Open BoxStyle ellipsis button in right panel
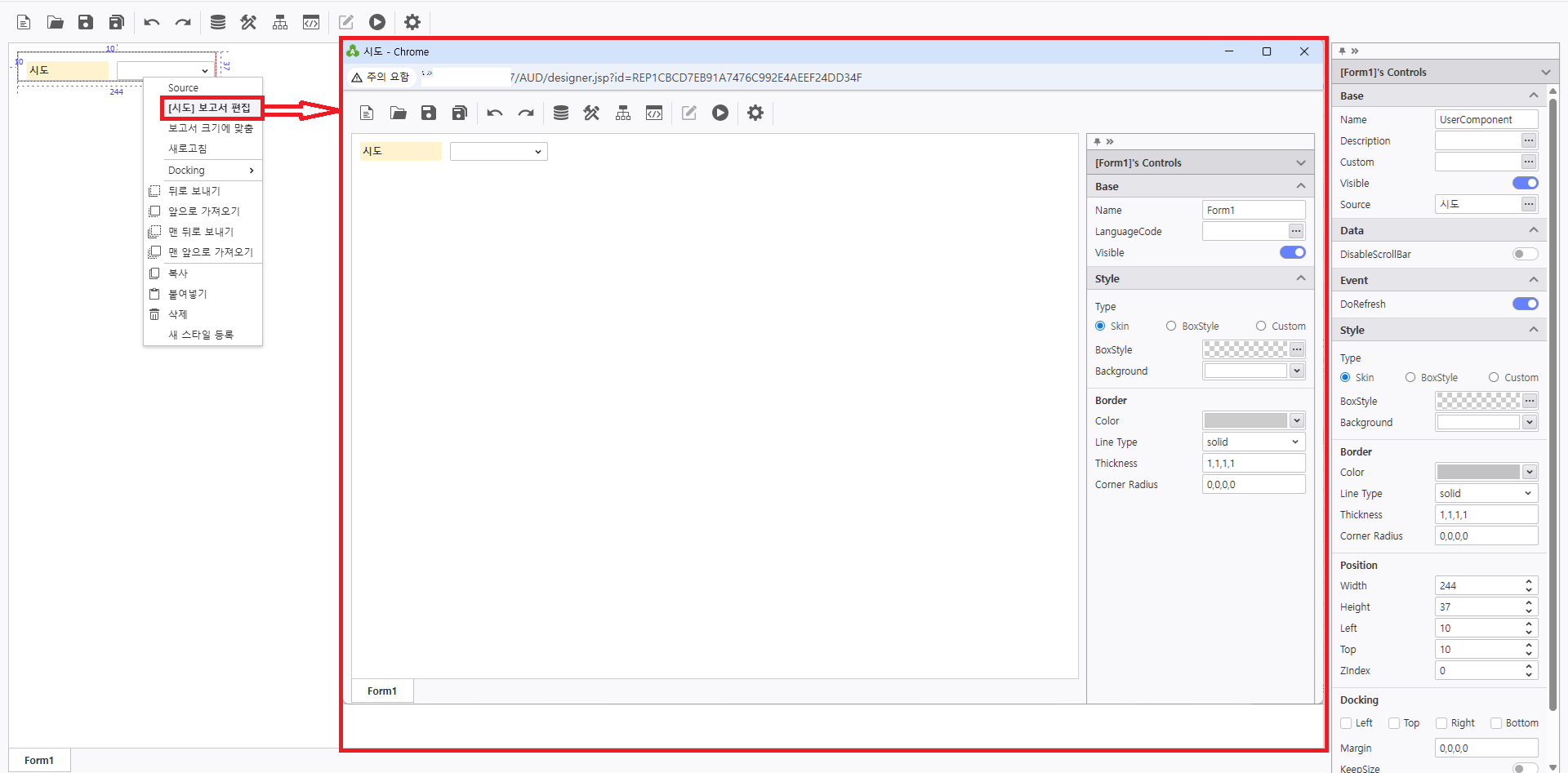Viewport: 1568px width, 773px height. point(1530,401)
